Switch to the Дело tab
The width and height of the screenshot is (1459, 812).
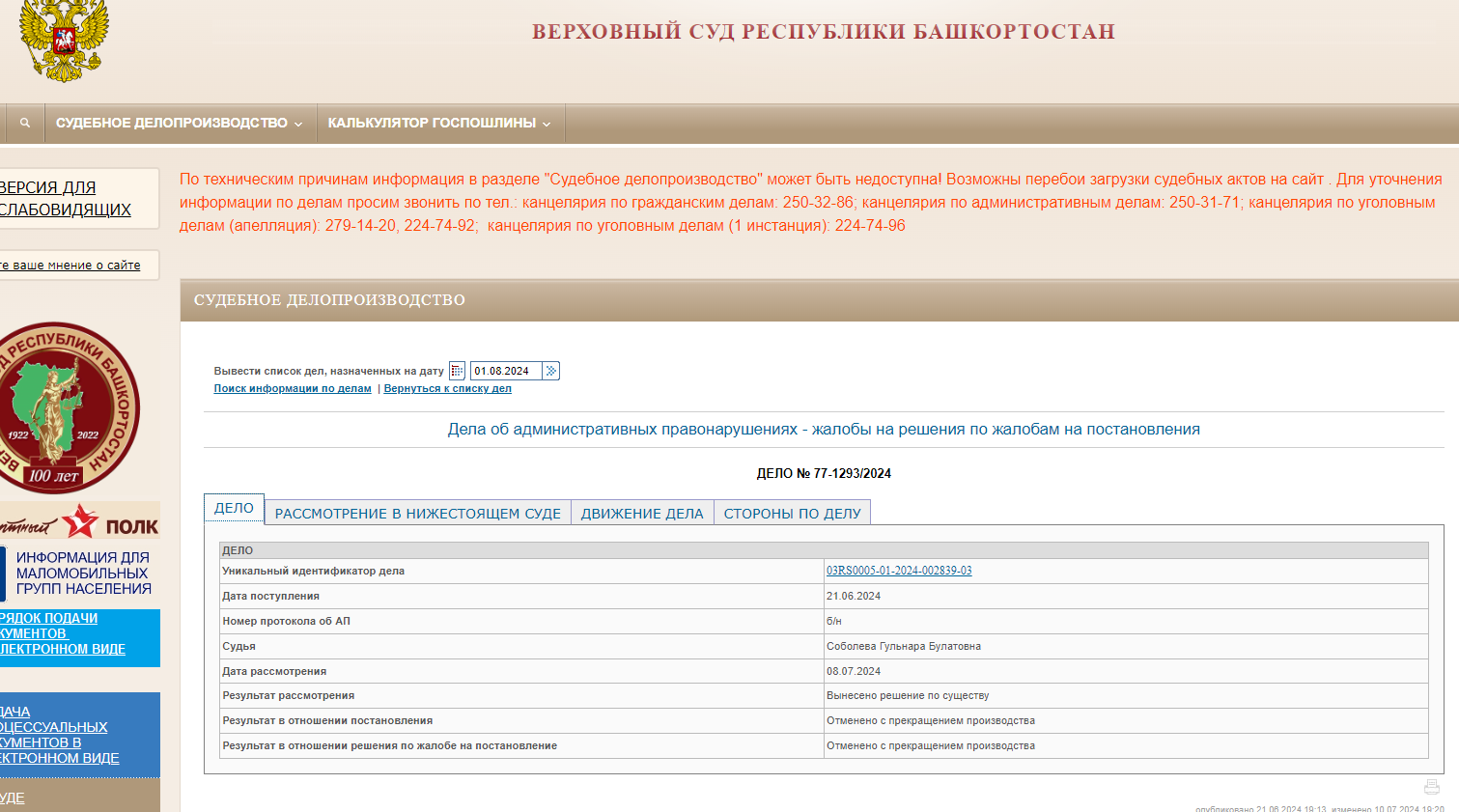tap(234, 508)
